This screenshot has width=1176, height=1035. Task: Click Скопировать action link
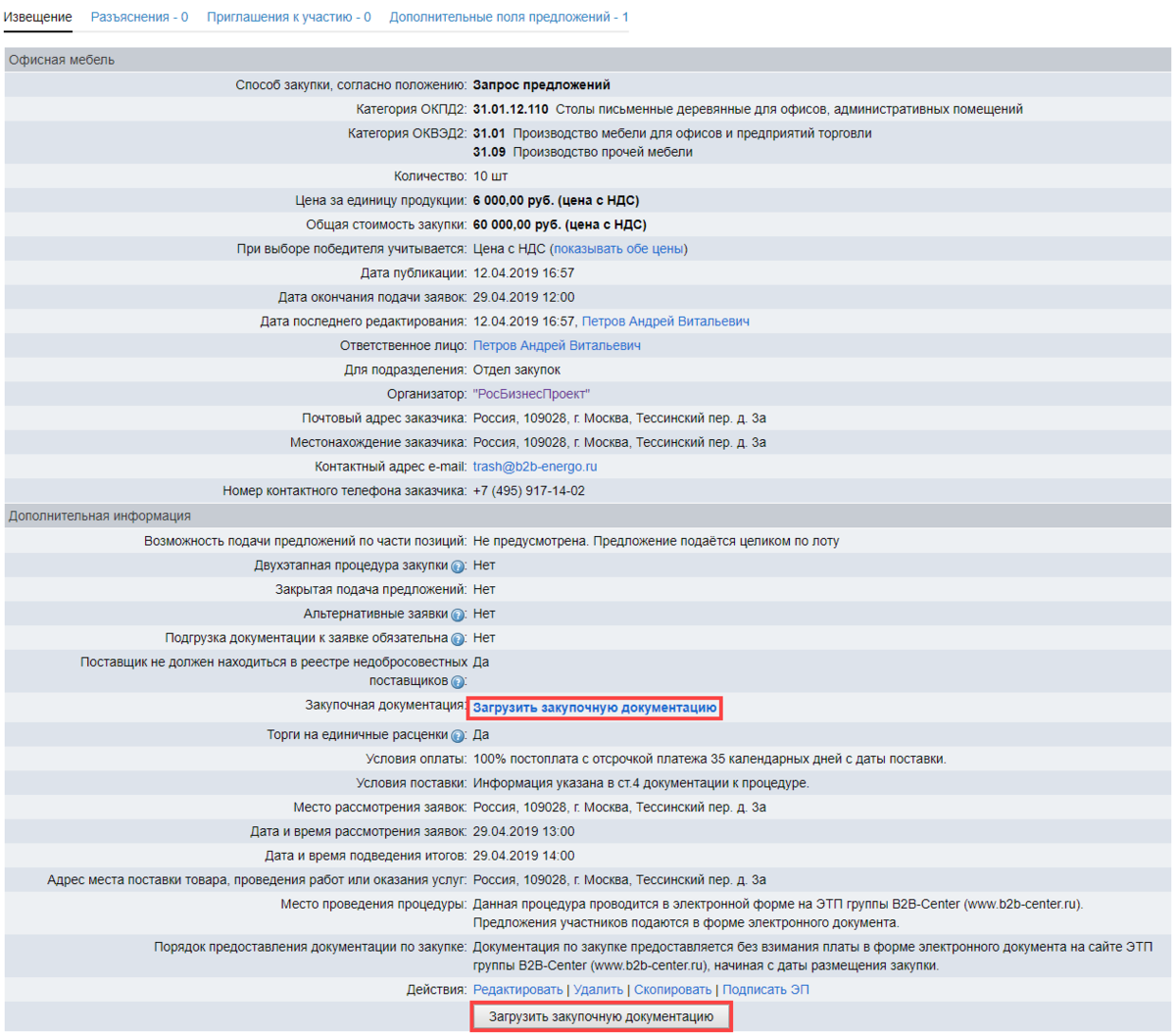click(672, 990)
